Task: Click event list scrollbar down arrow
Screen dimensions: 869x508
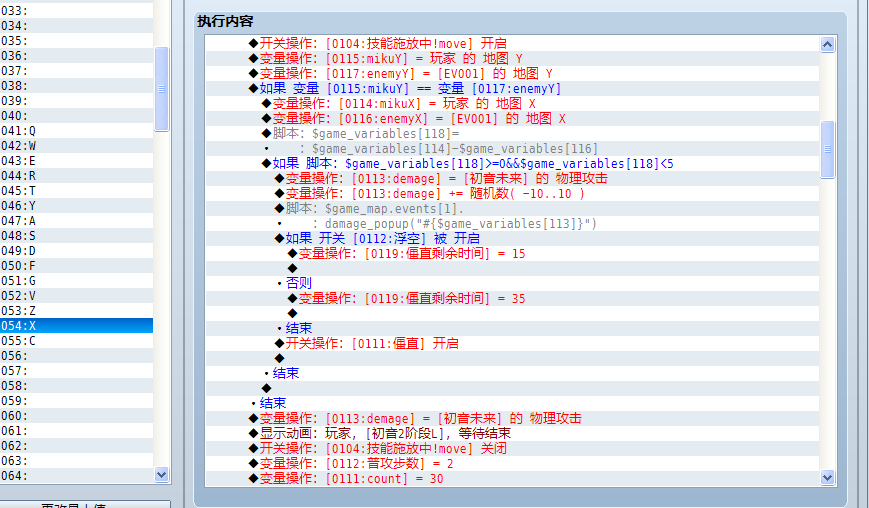Action: pyautogui.click(x=161, y=474)
